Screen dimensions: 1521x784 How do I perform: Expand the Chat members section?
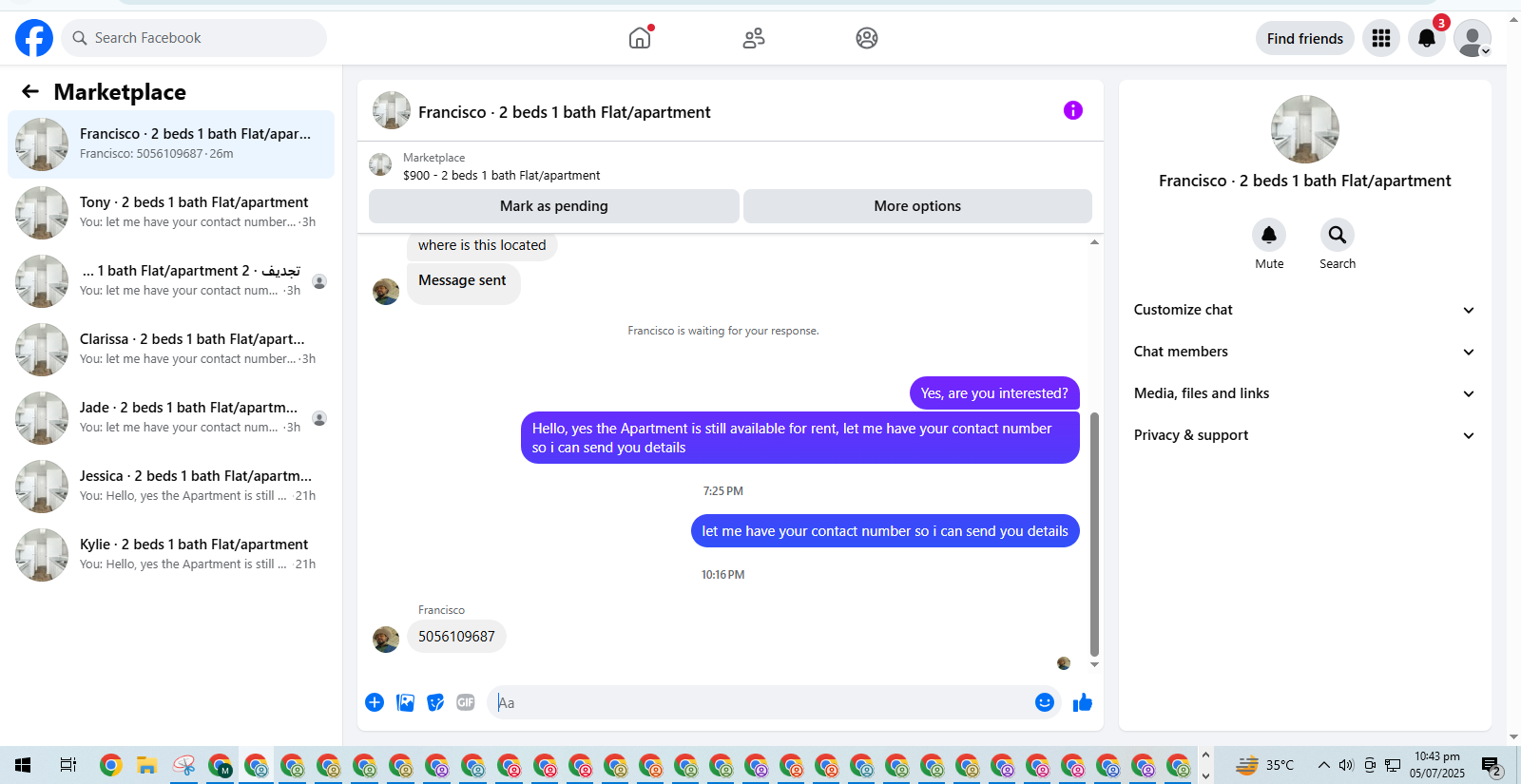tap(1305, 352)
